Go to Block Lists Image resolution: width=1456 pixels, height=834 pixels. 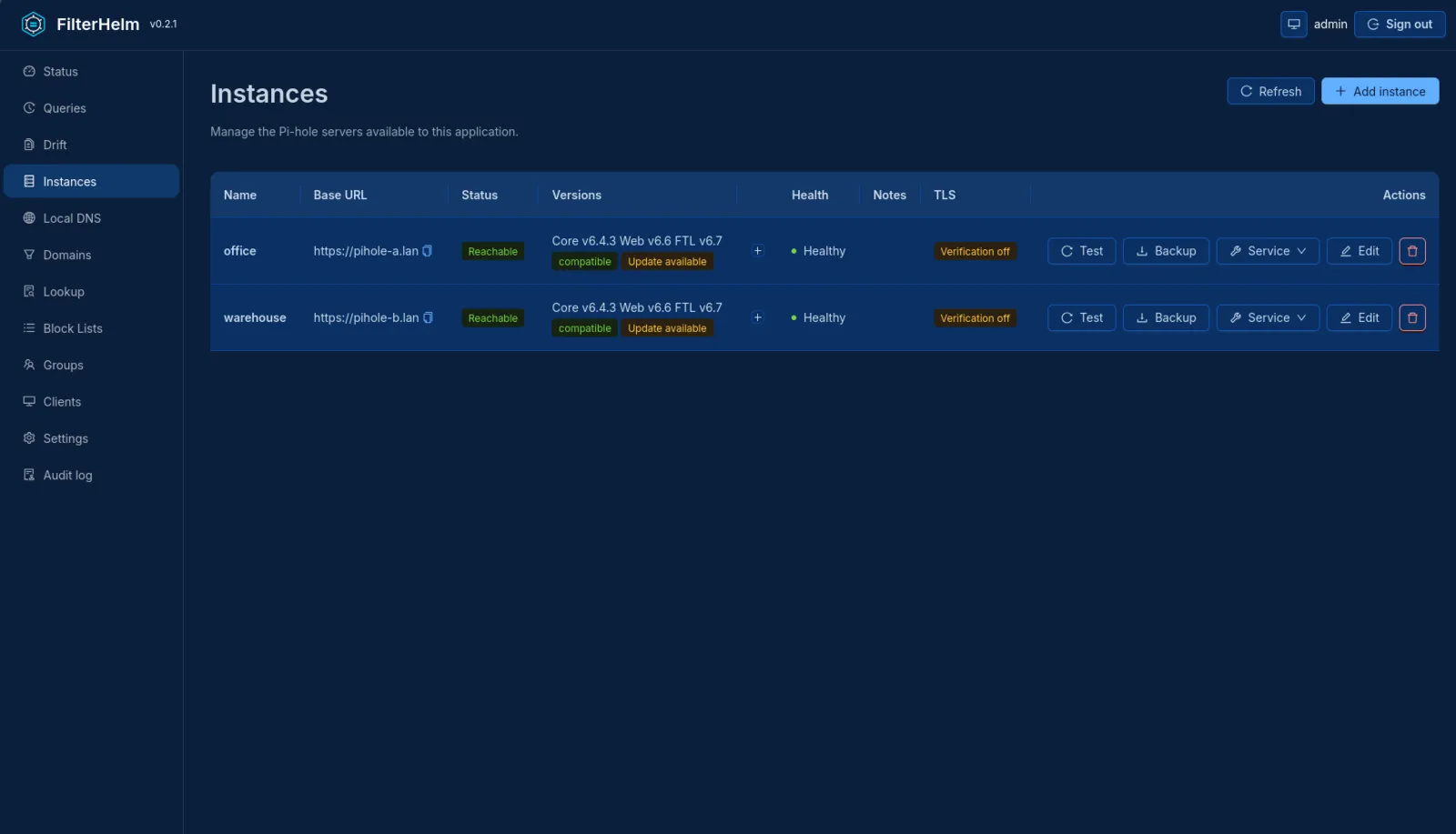(91, 328)
